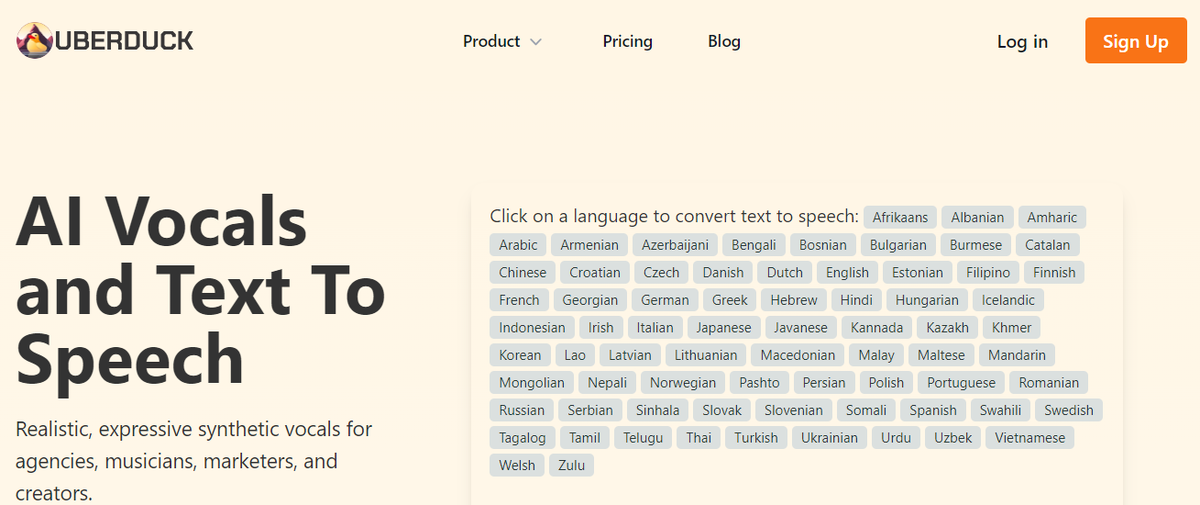Select the Zulu language tag
Viewport: 1200px width, 505px height.
572,465
